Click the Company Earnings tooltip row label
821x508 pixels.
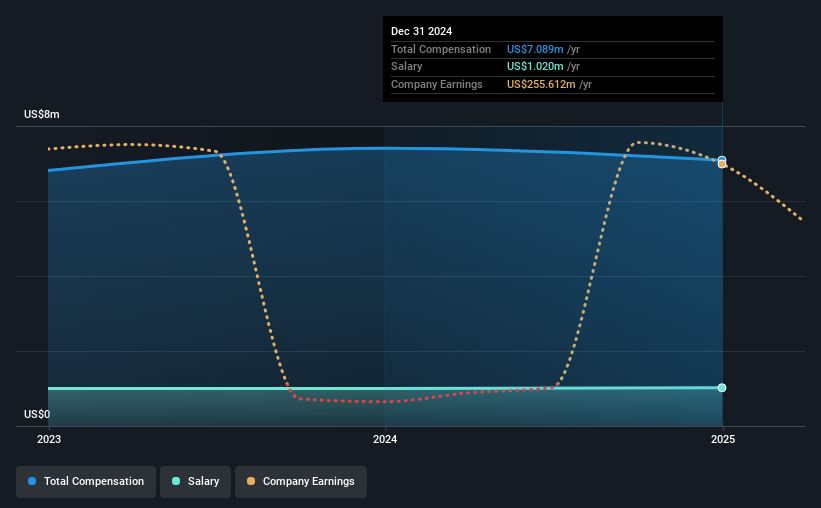(437, 84)
